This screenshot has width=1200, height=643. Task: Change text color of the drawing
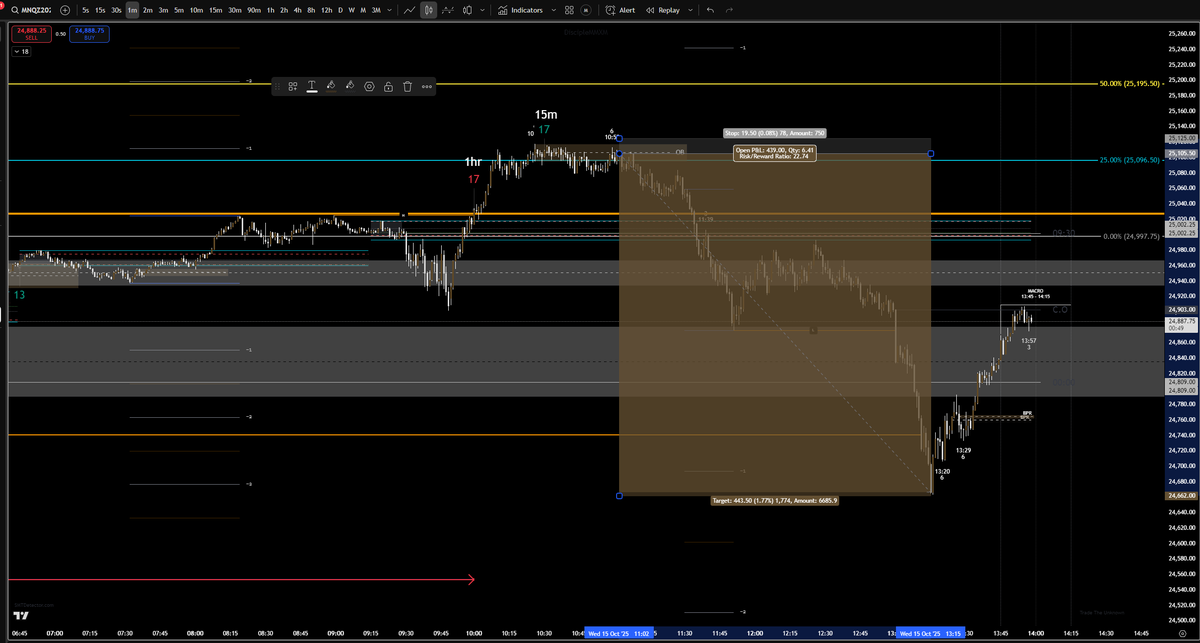312,86
